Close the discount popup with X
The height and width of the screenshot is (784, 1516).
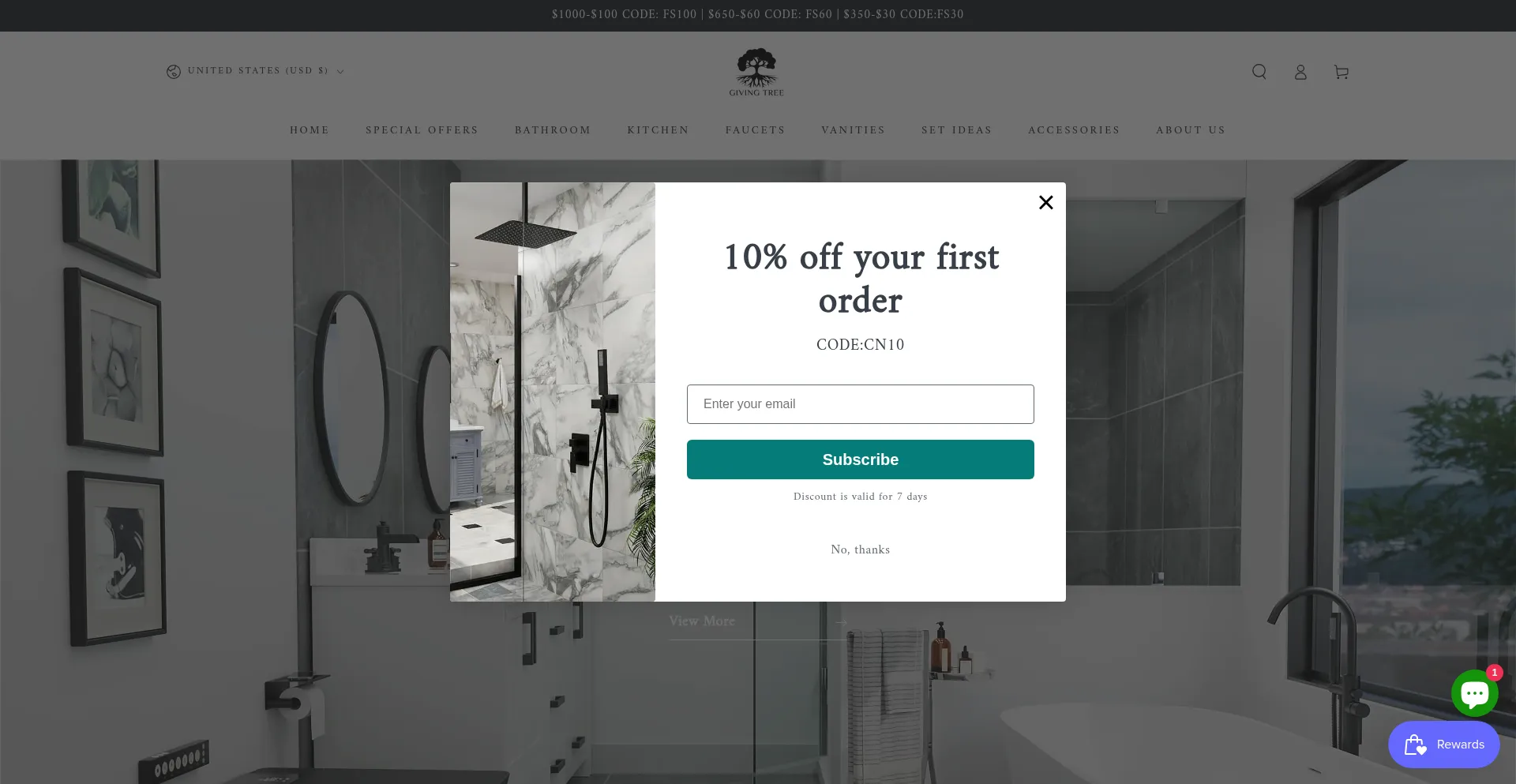[x=1046, y=203]
